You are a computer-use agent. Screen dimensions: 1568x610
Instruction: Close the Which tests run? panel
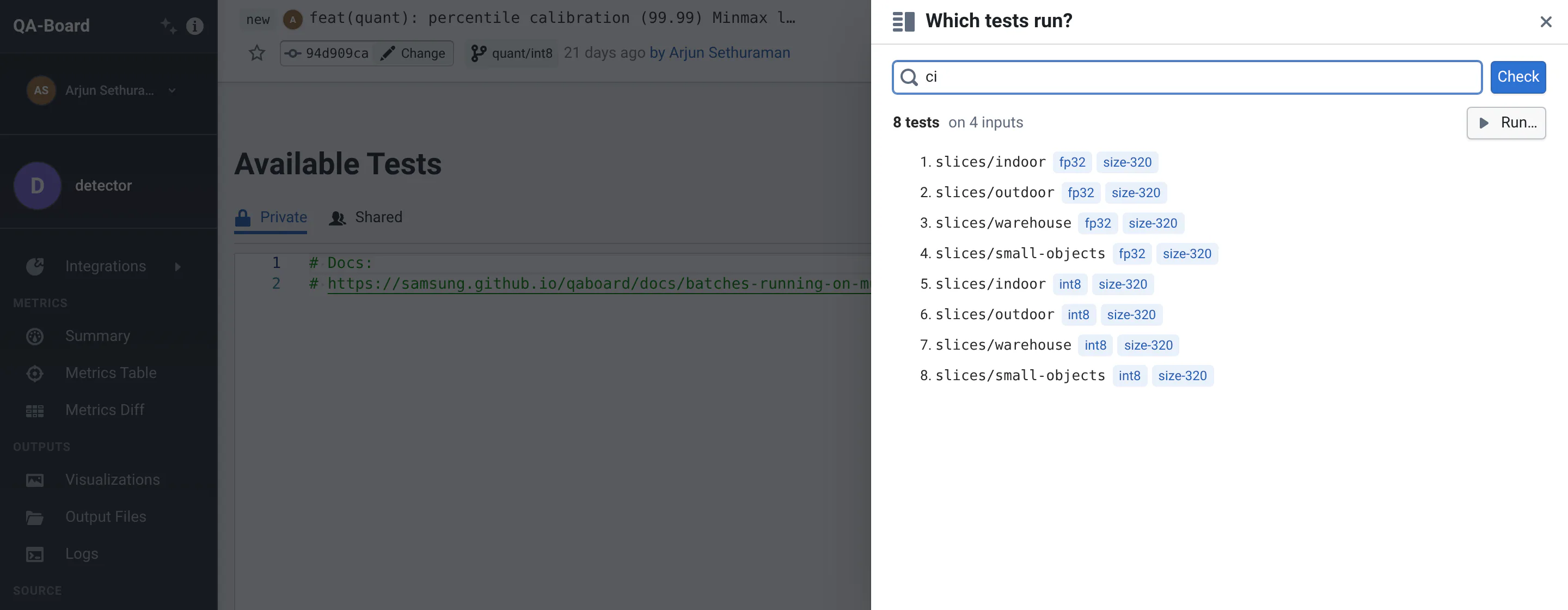tap(1546, 22)
